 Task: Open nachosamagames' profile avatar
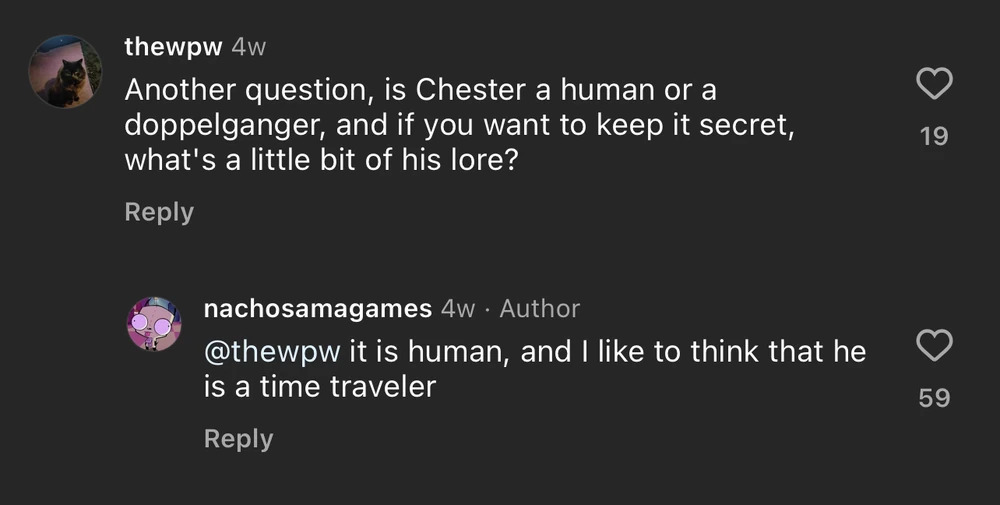tap(155, 324)
